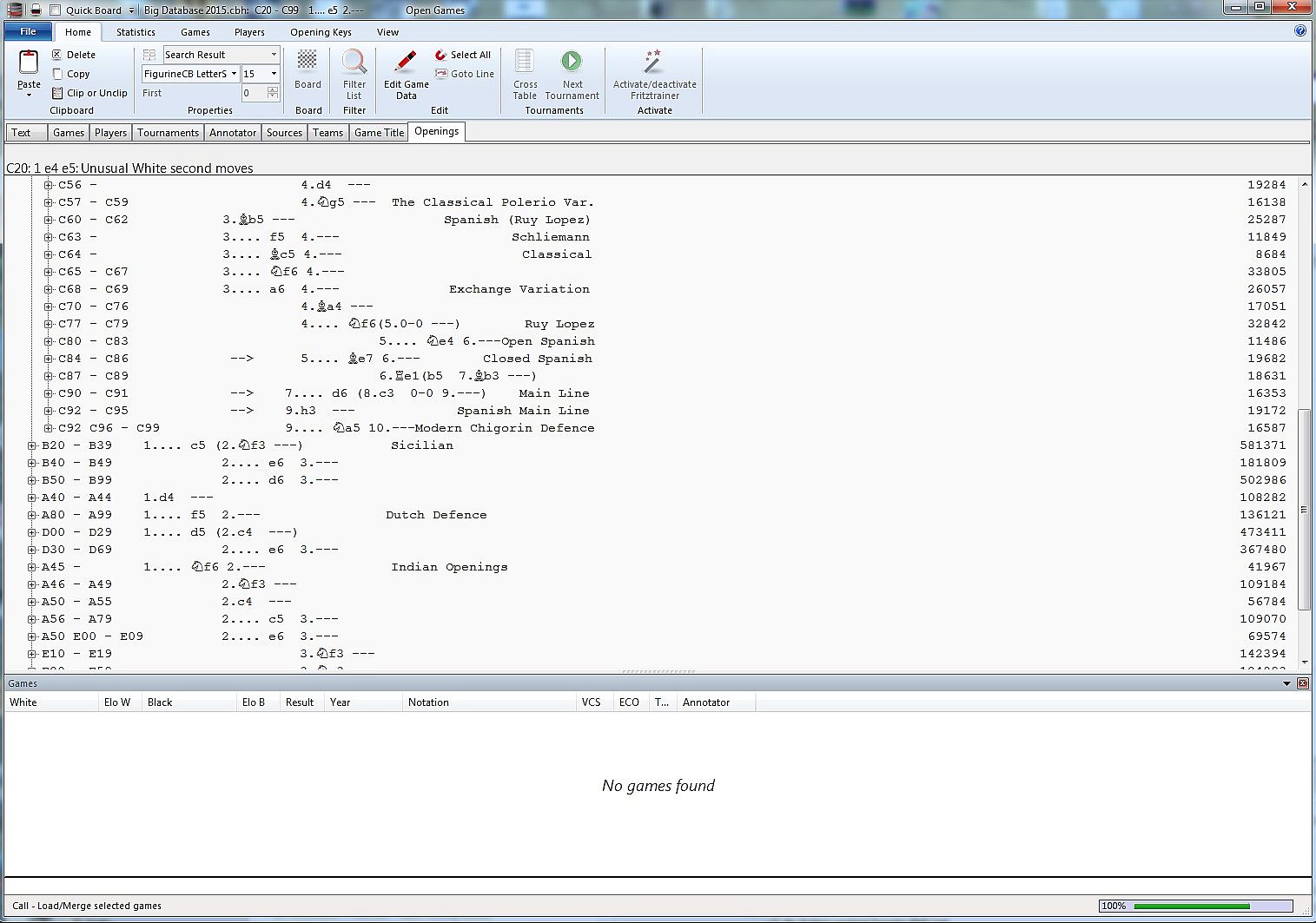This screenshot has width=1316, height=923.
Task: Click the Help question mark icon
Action: pos(1299,30)
